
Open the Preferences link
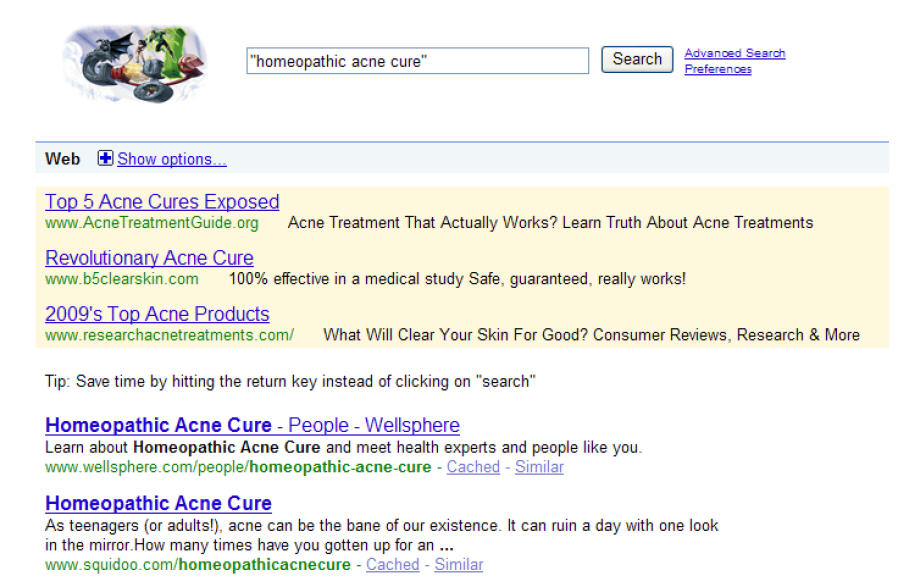pos(718,69)
